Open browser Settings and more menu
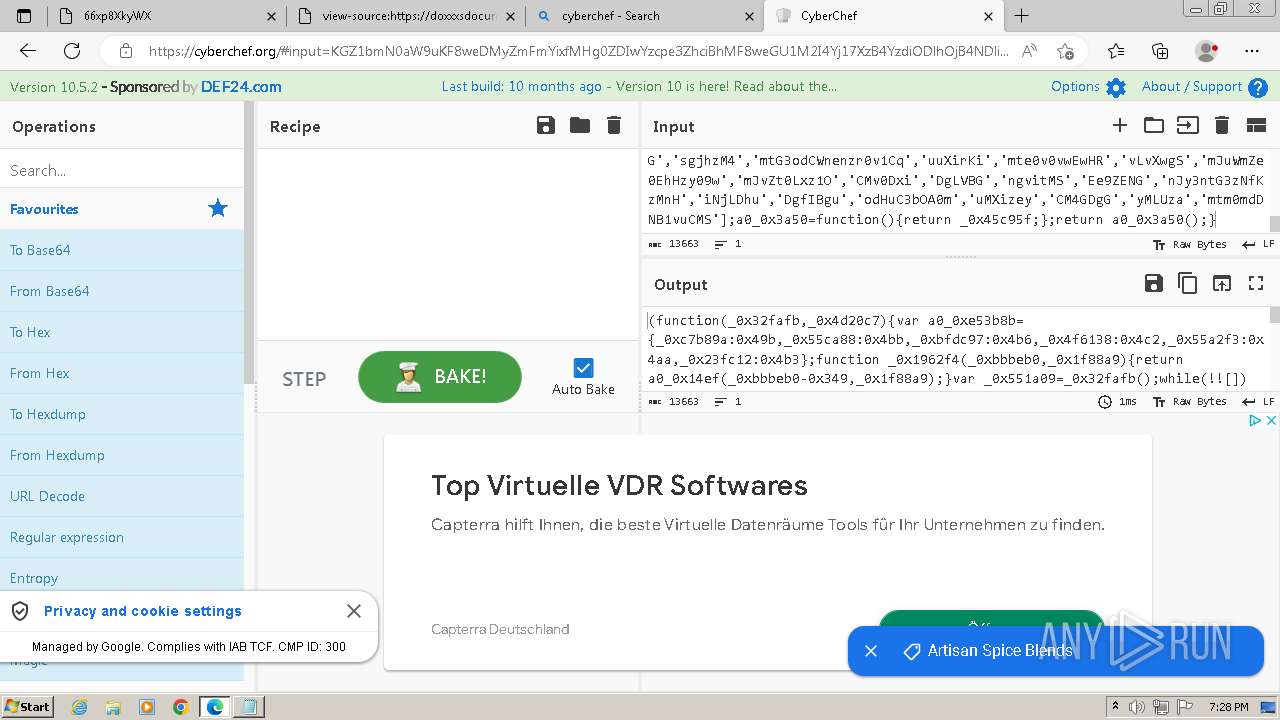 click(1252, 51)
